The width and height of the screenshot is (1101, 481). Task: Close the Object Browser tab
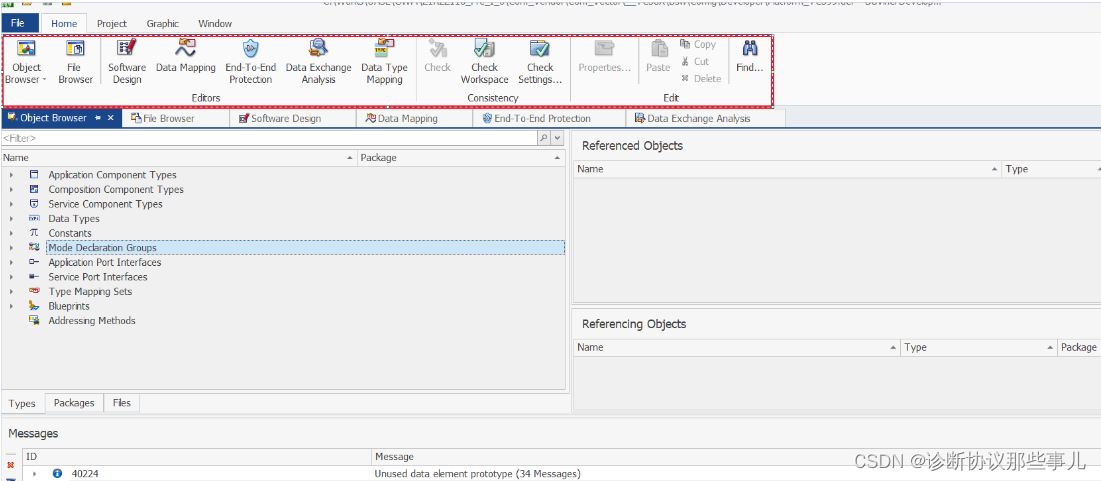(x=110, y=118)
